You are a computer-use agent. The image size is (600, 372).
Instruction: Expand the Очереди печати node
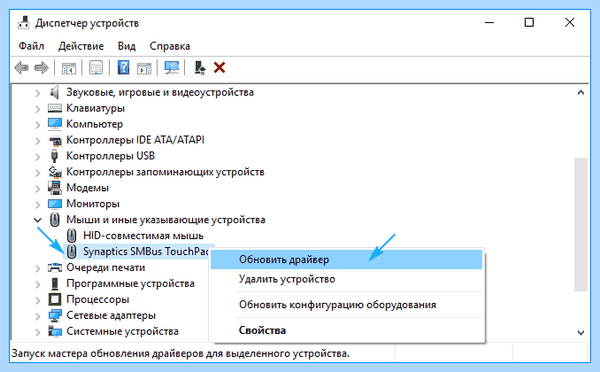tap(38, 268)
